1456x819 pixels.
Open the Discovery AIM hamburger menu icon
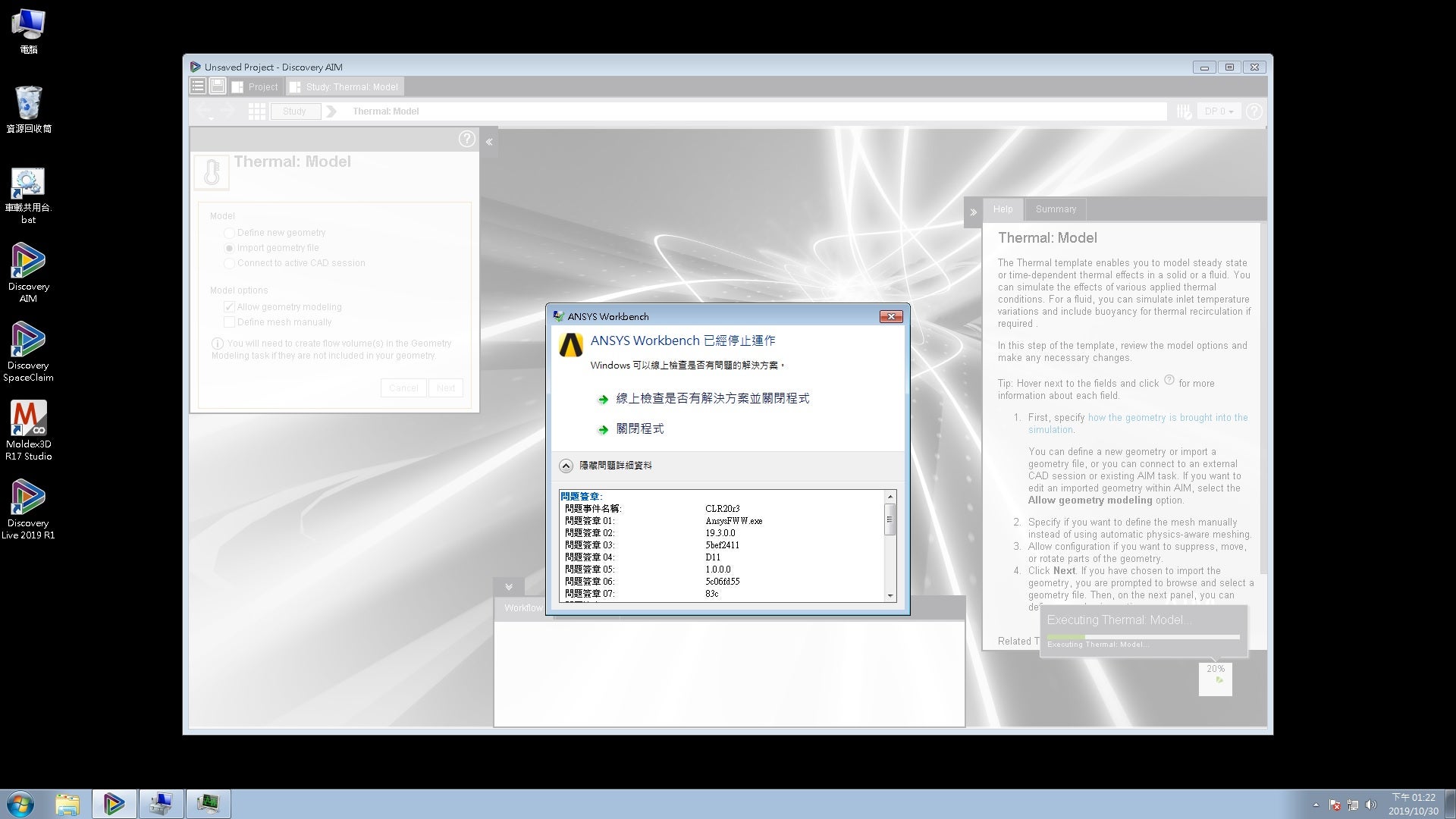[x=197, y=86]
